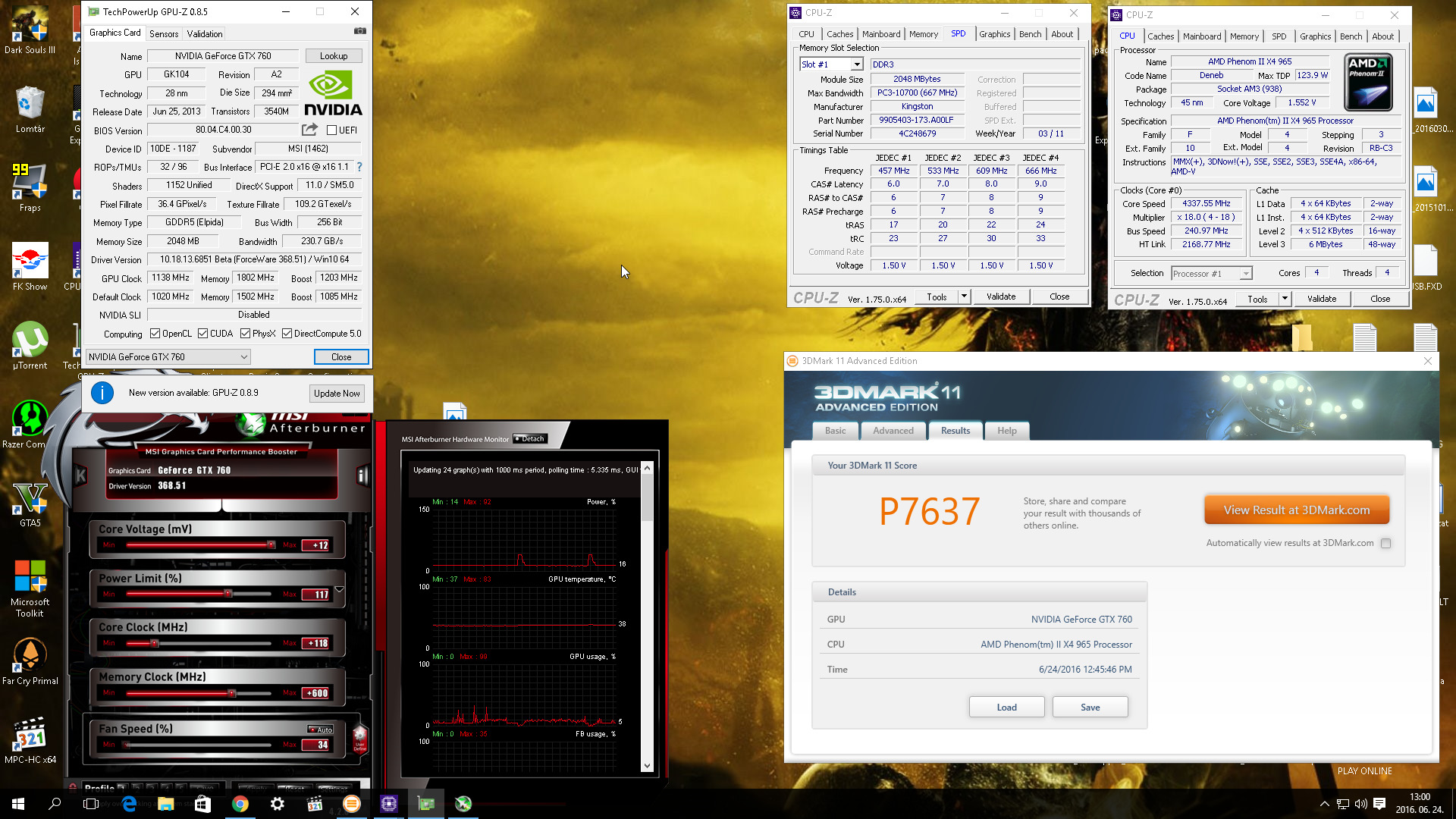This screenshot has width=1456, height=819.
Task: Click the GPU-Z screenshot camera icon
Action: (x=360, y=31)
